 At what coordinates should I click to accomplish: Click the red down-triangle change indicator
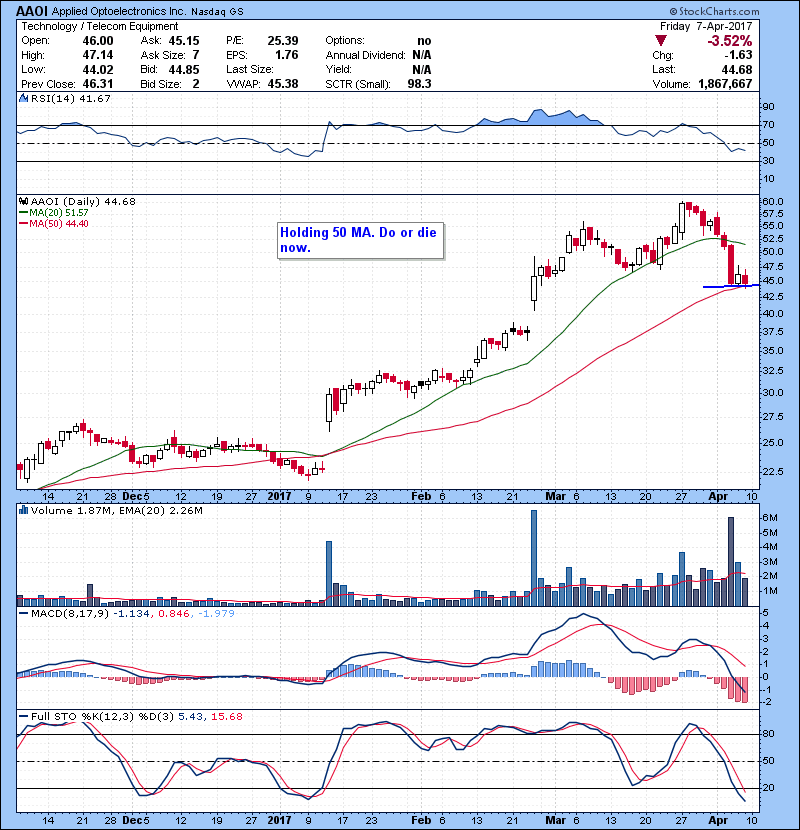click(660, 40)
